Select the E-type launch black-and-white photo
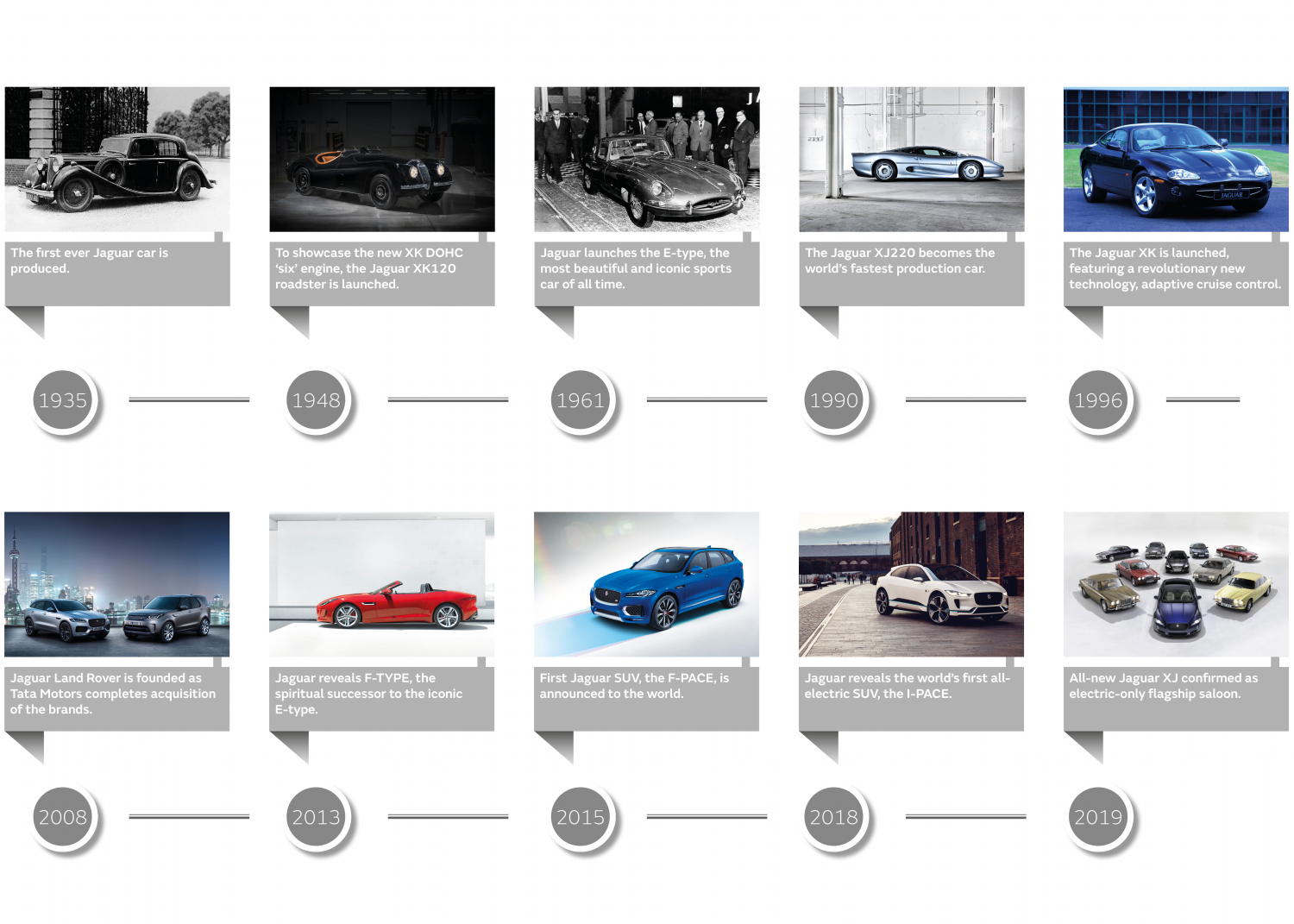The width and height of the screenshot is (1294, 924). 647,159
